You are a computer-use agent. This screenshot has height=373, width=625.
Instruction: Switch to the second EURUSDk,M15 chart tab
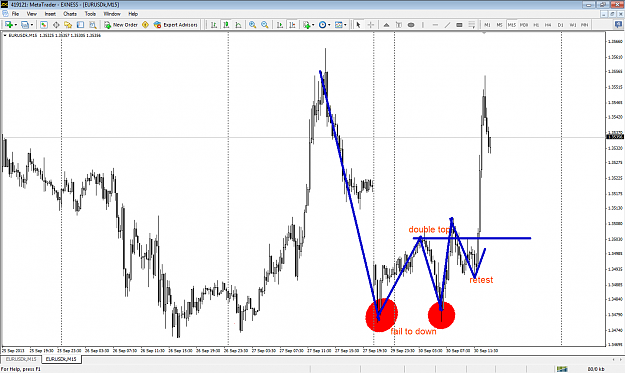pyautogui.click(x=61, y=359)
